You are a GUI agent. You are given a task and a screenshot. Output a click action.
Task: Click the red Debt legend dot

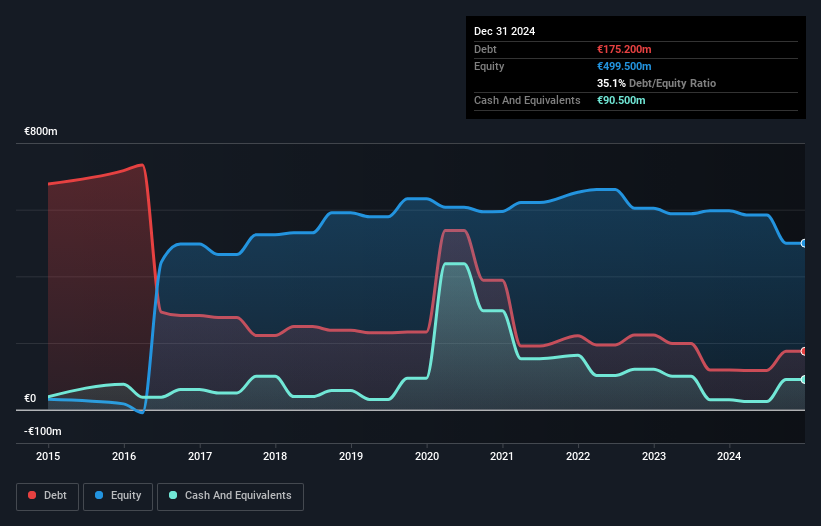pos(32,495)
